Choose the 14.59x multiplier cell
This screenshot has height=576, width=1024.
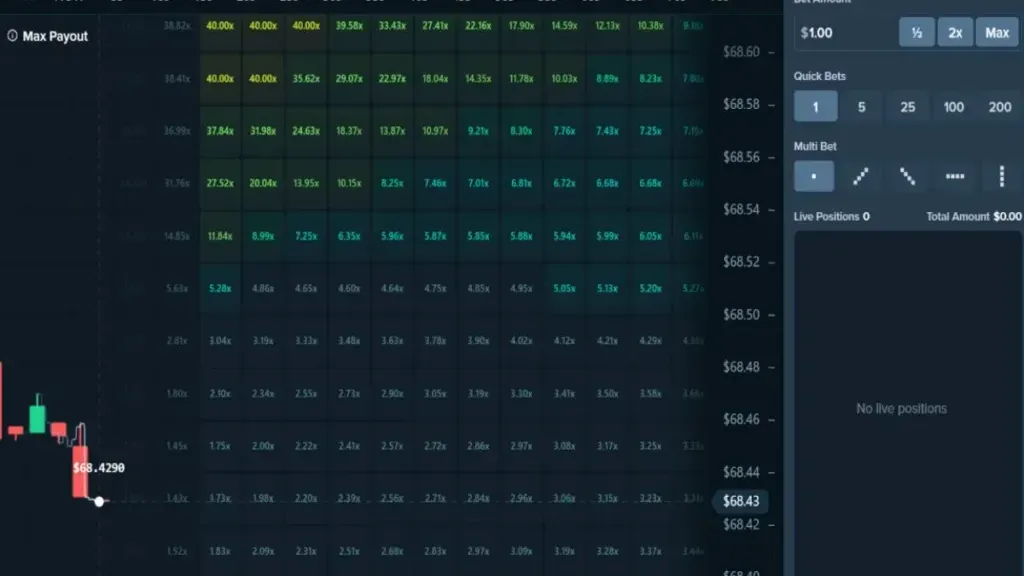coord(565,25)
